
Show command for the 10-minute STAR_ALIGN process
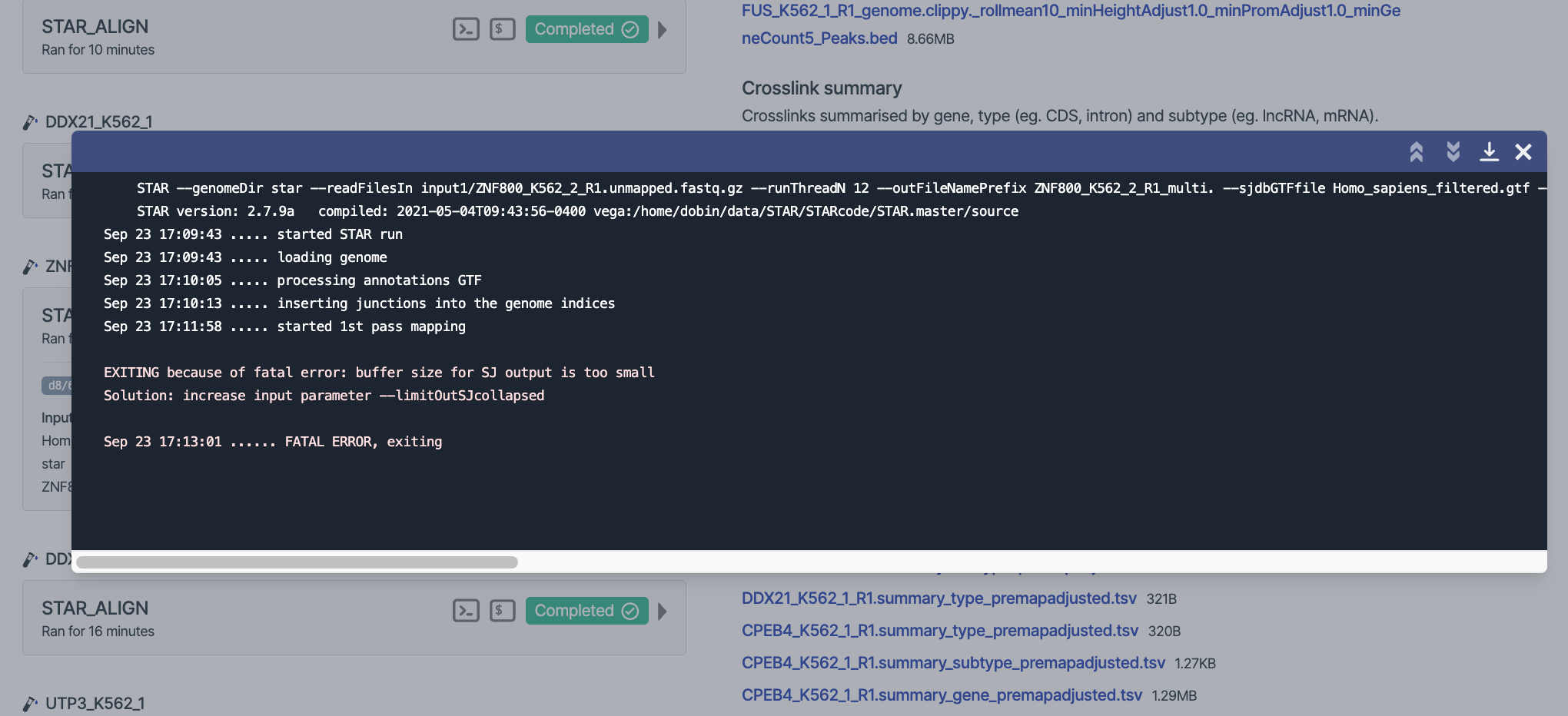(502, 30)
